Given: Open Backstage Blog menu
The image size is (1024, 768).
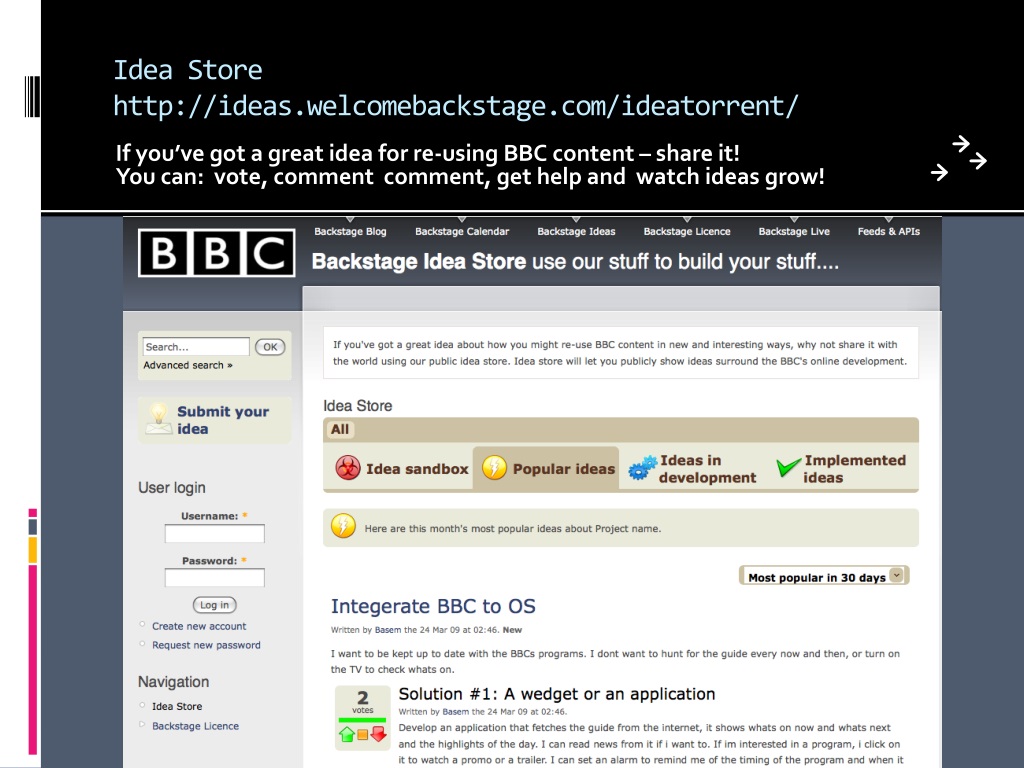Looking at the screenshot, I should [x=350, y=231].
